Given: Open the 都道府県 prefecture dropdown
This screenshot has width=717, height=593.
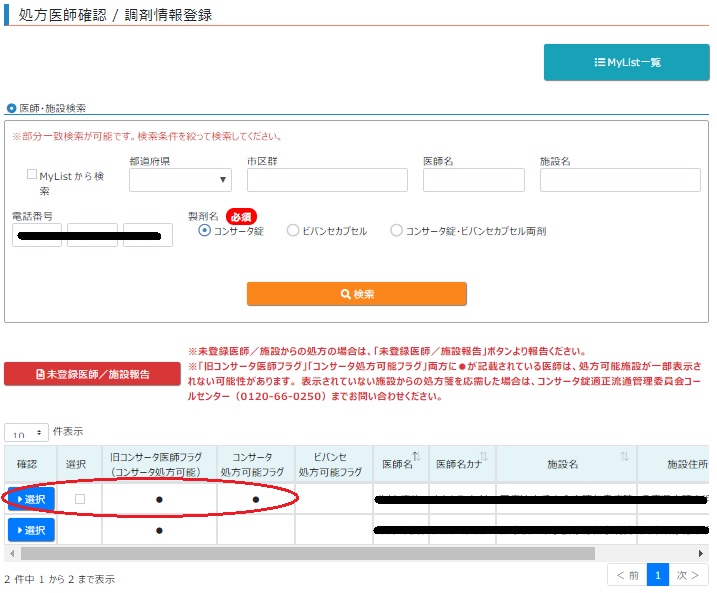Looking at the screenshot, I should 180,180.
